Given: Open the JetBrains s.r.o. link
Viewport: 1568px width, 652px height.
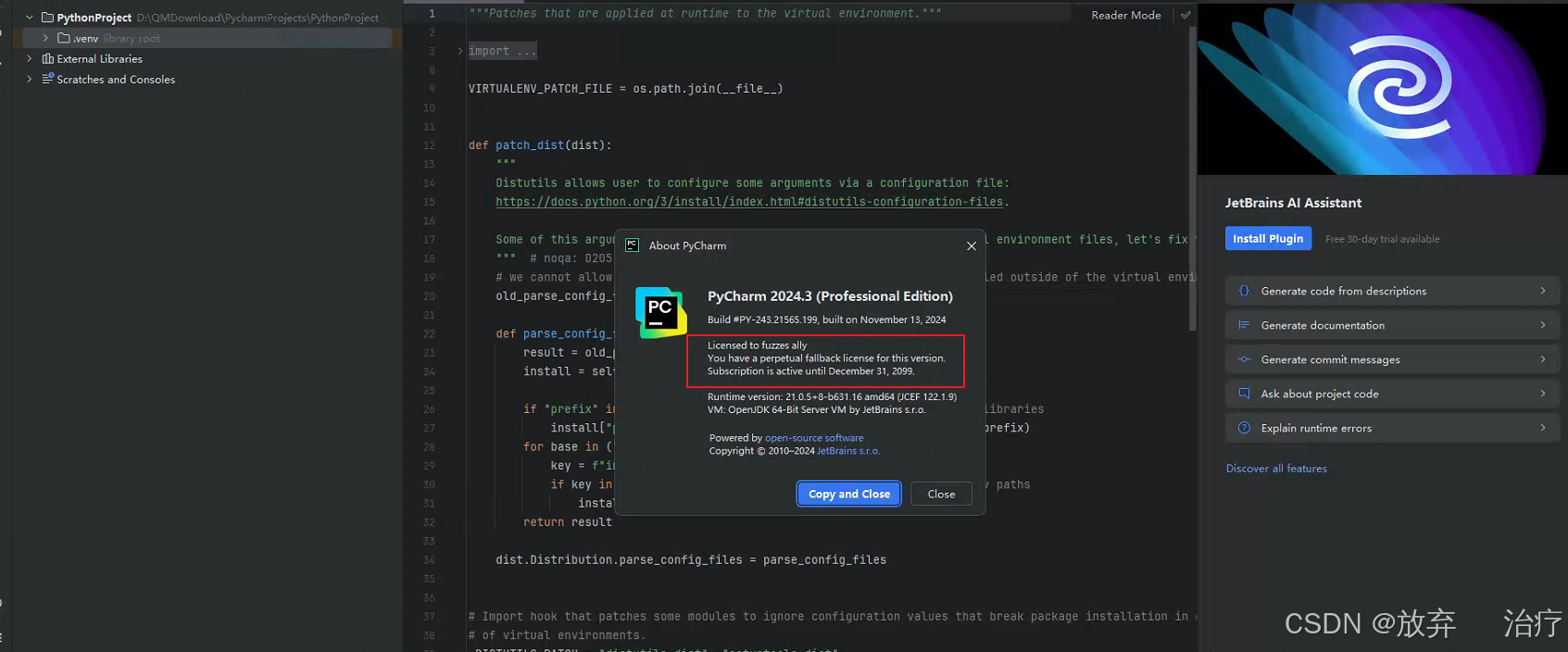Looking at the screenshot, I should (848, 451).
